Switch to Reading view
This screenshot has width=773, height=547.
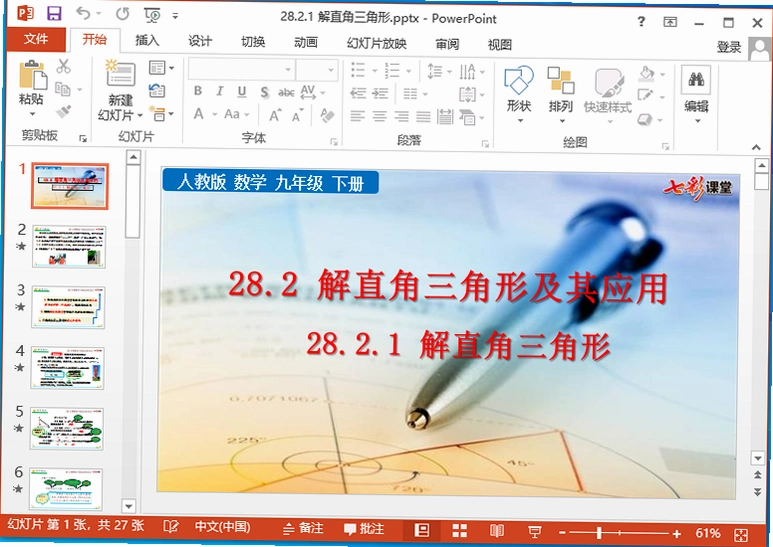[x=496, y=531]
